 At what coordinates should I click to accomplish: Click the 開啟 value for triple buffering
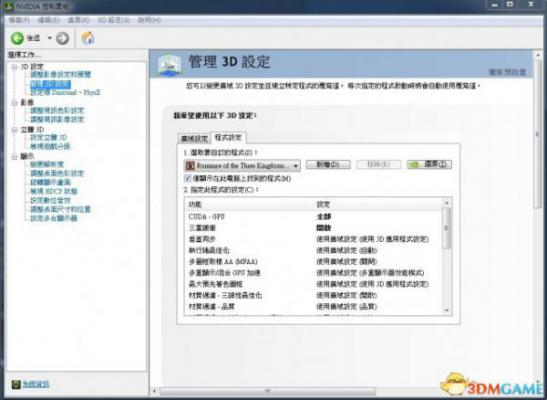324,228
